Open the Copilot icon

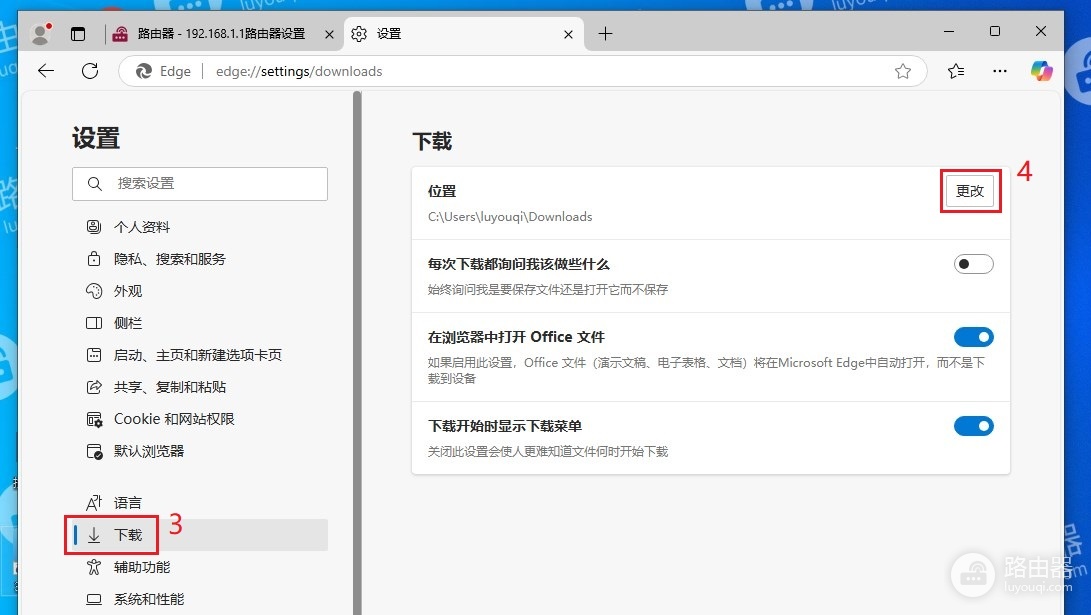1042,71
